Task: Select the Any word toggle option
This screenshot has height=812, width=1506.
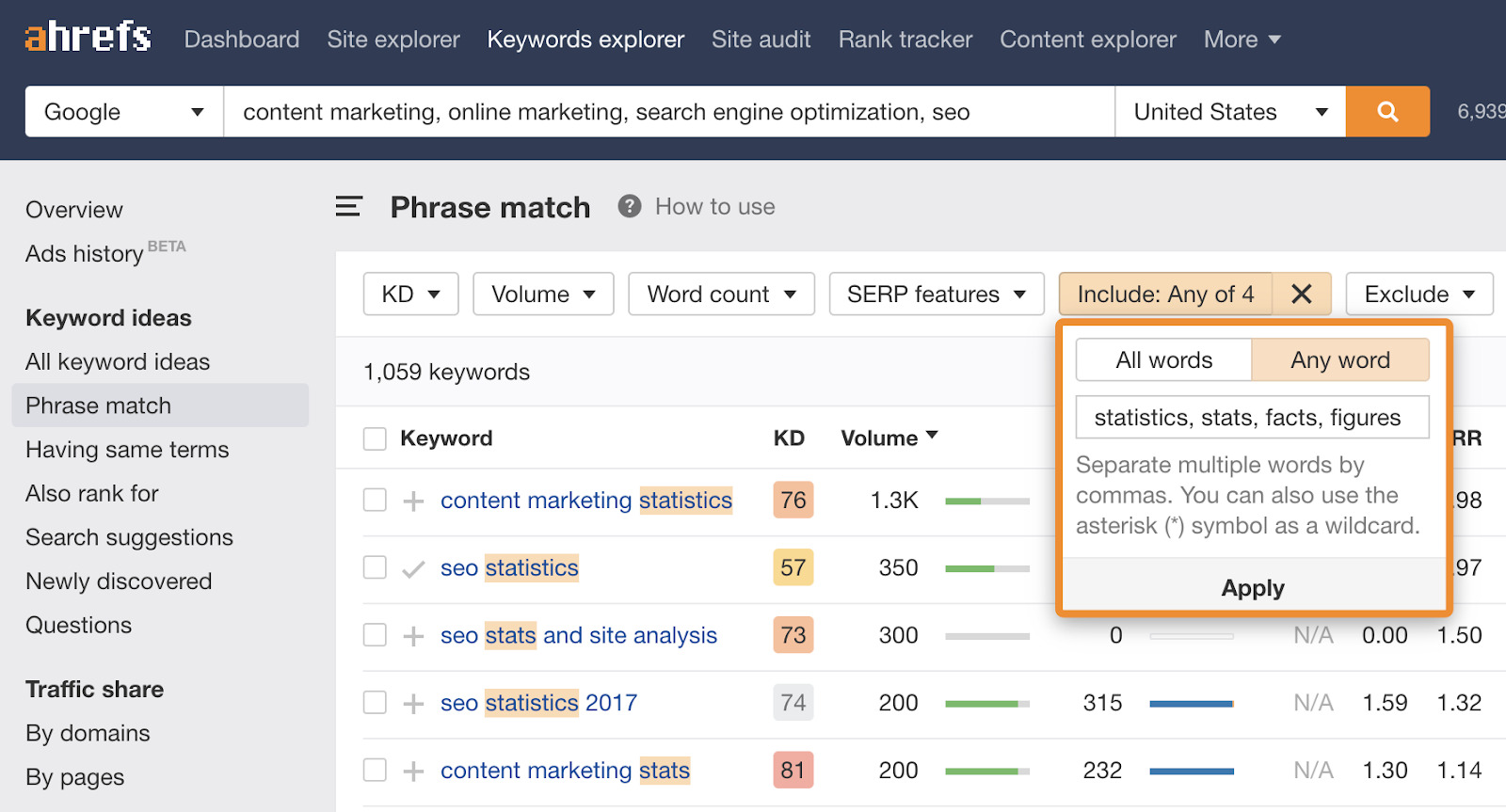Action: click(1340, 360)
